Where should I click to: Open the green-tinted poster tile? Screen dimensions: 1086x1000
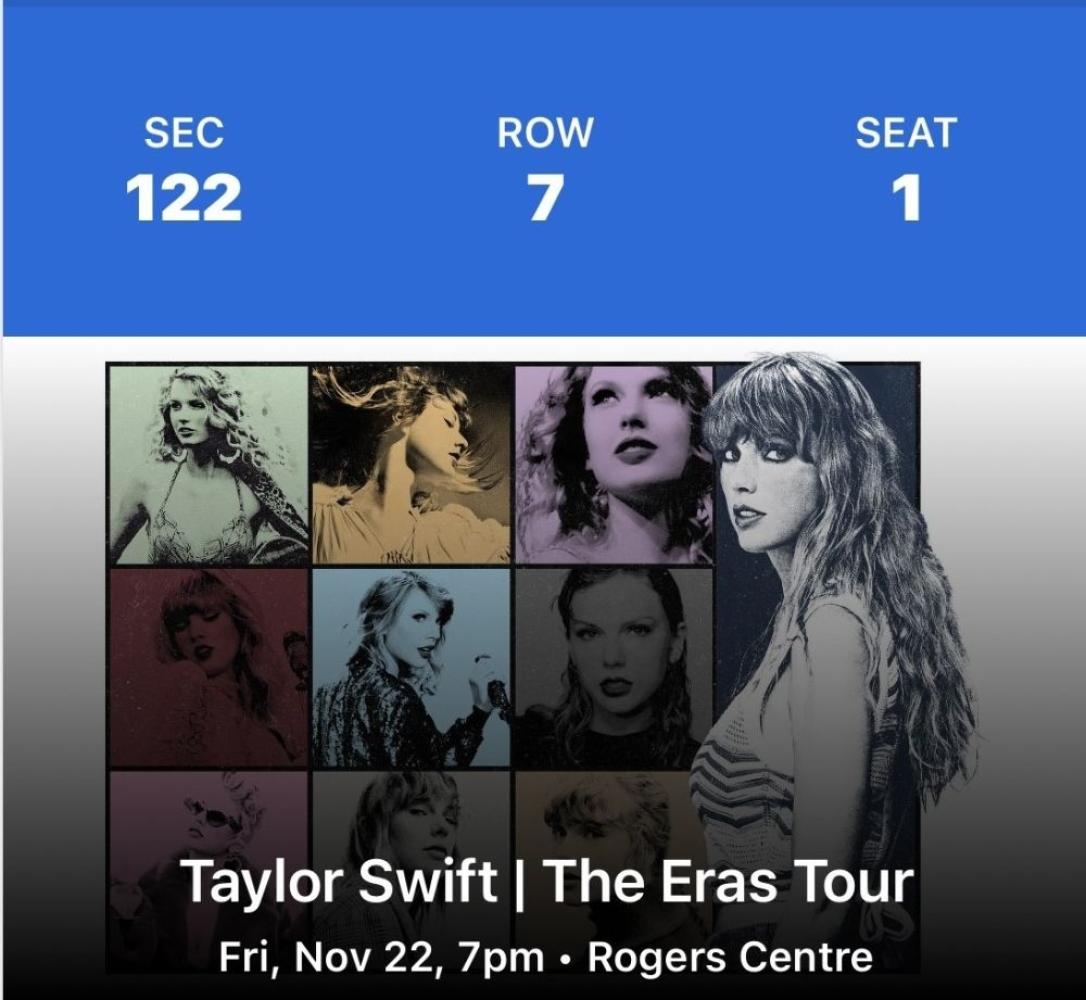208,465
